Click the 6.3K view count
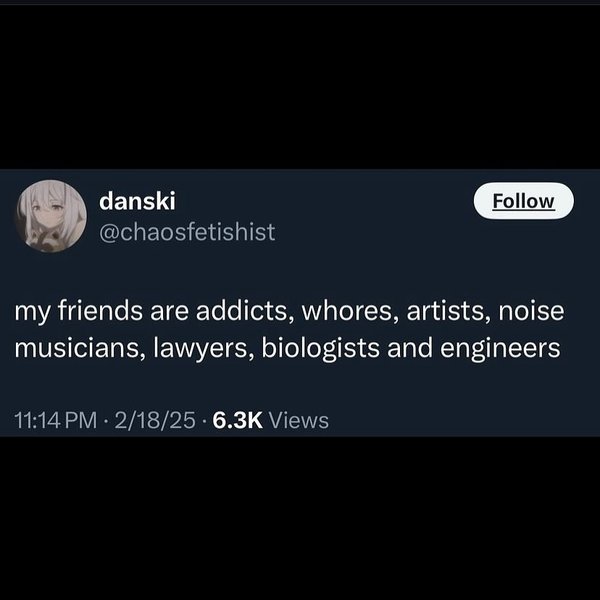Viewport: 600px width, 600px height. (238, 420)
